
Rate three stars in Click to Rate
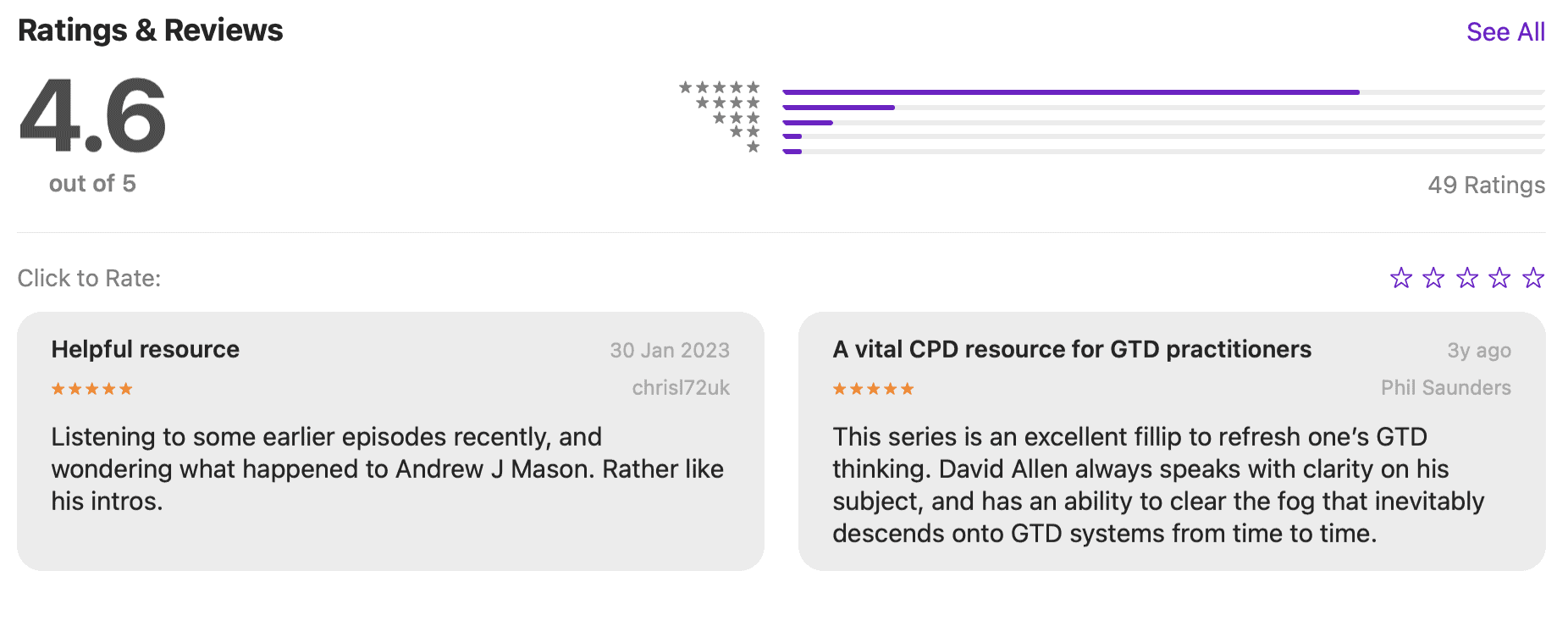pos(1467,278)
